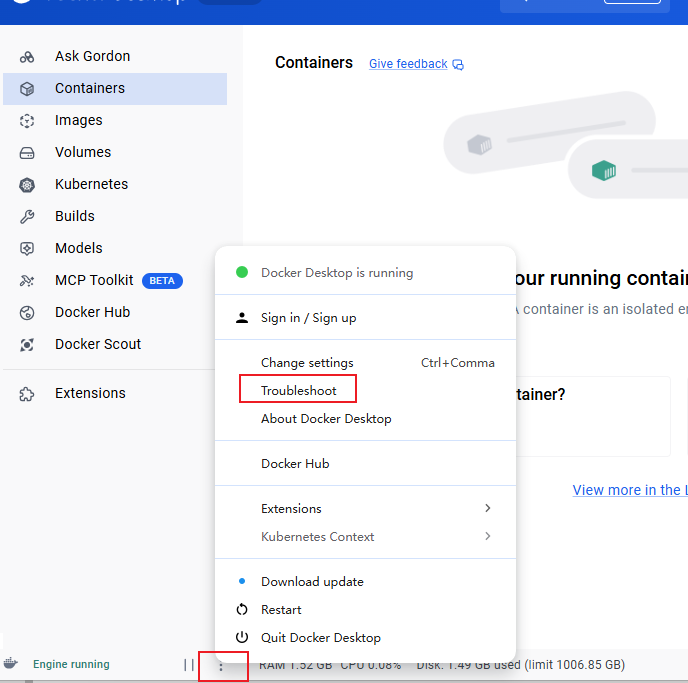Expand Extensions submenu chevron
The height and width of the screenshot is (683, 688).
(x=487, y=508)
